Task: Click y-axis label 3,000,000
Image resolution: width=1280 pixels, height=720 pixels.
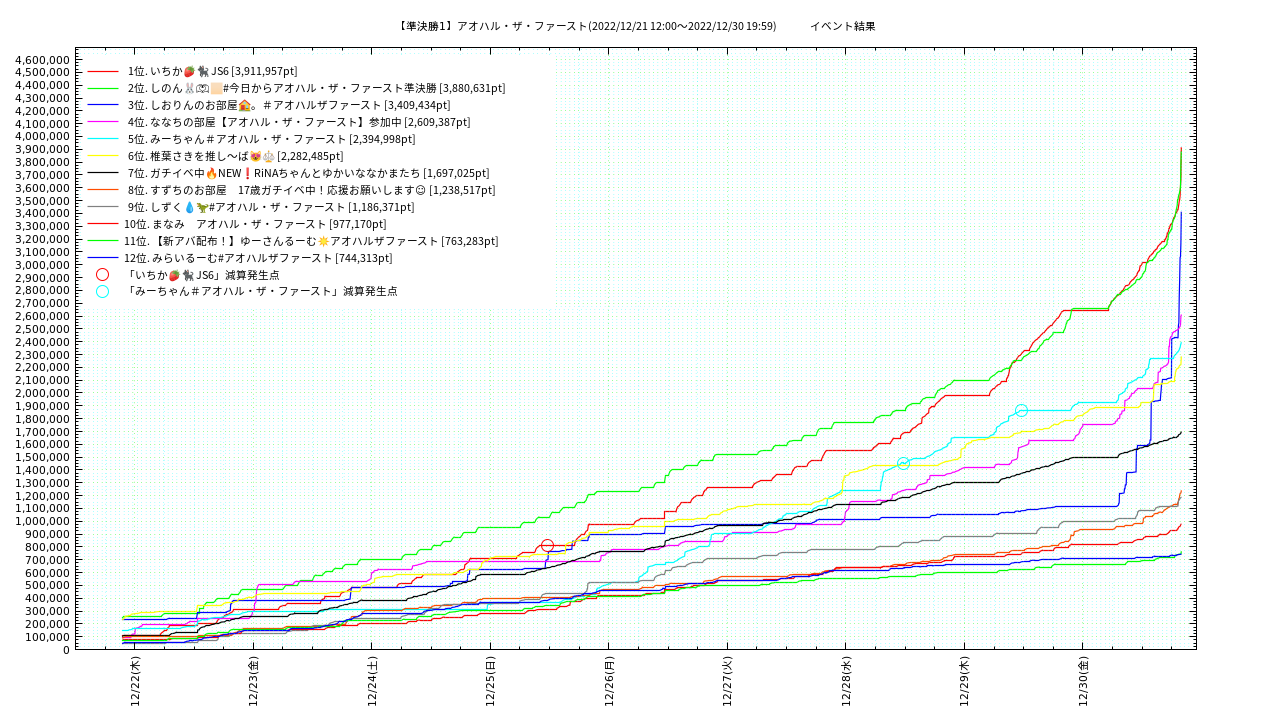Action: [x=43, y=265]
